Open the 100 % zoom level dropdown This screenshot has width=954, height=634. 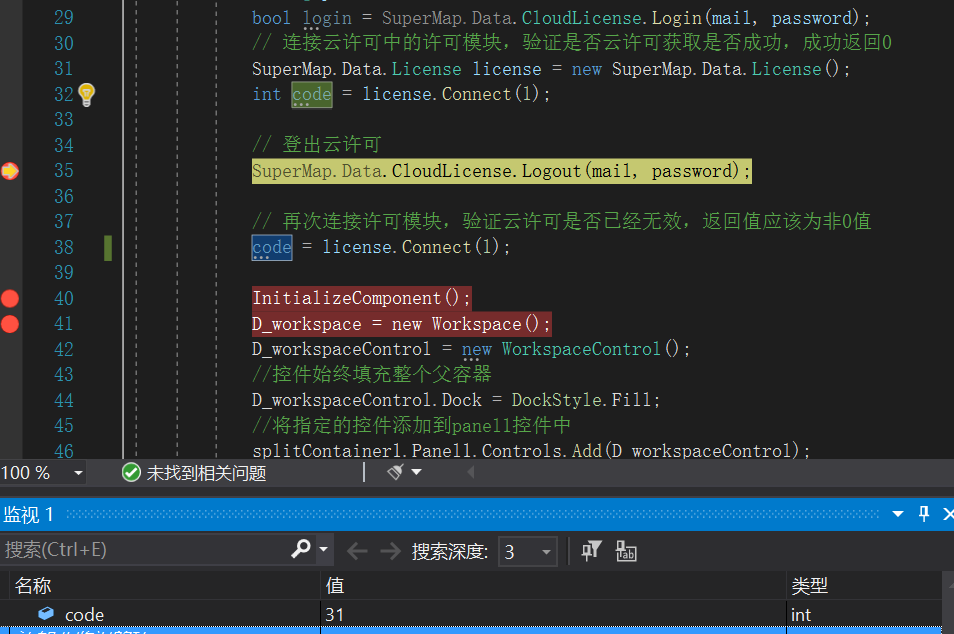click(78, 473)
